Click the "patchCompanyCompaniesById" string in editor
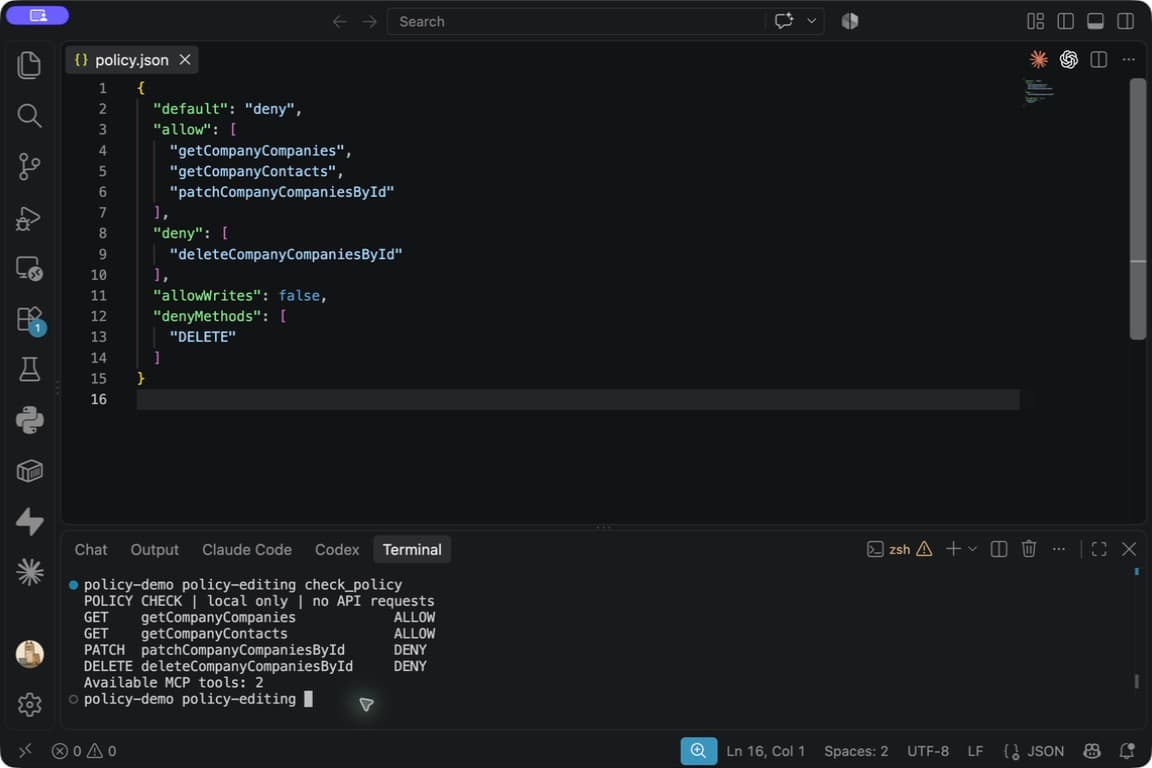The image size is (1152, 768). pyautogui.click(x=281, y=192)
